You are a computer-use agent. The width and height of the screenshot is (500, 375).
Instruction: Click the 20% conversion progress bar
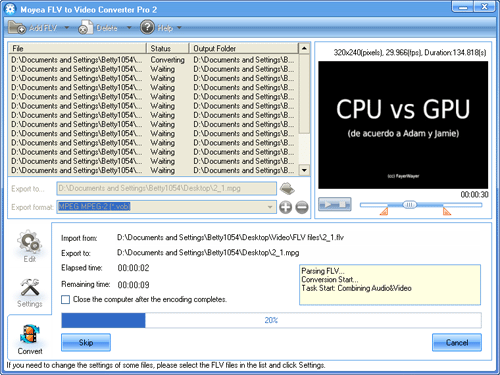tap(271, 320)
